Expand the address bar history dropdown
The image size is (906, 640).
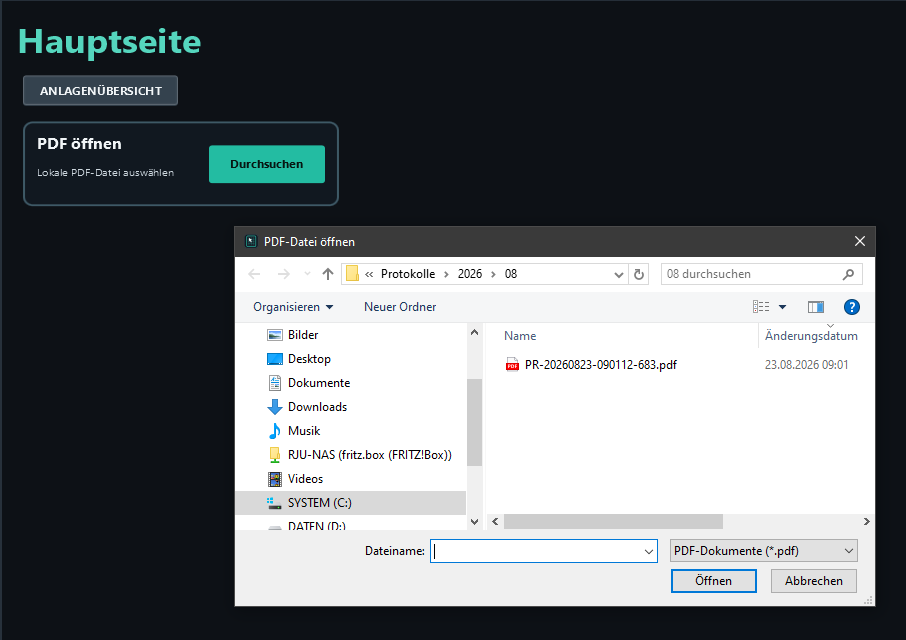(x=619, y=274)
